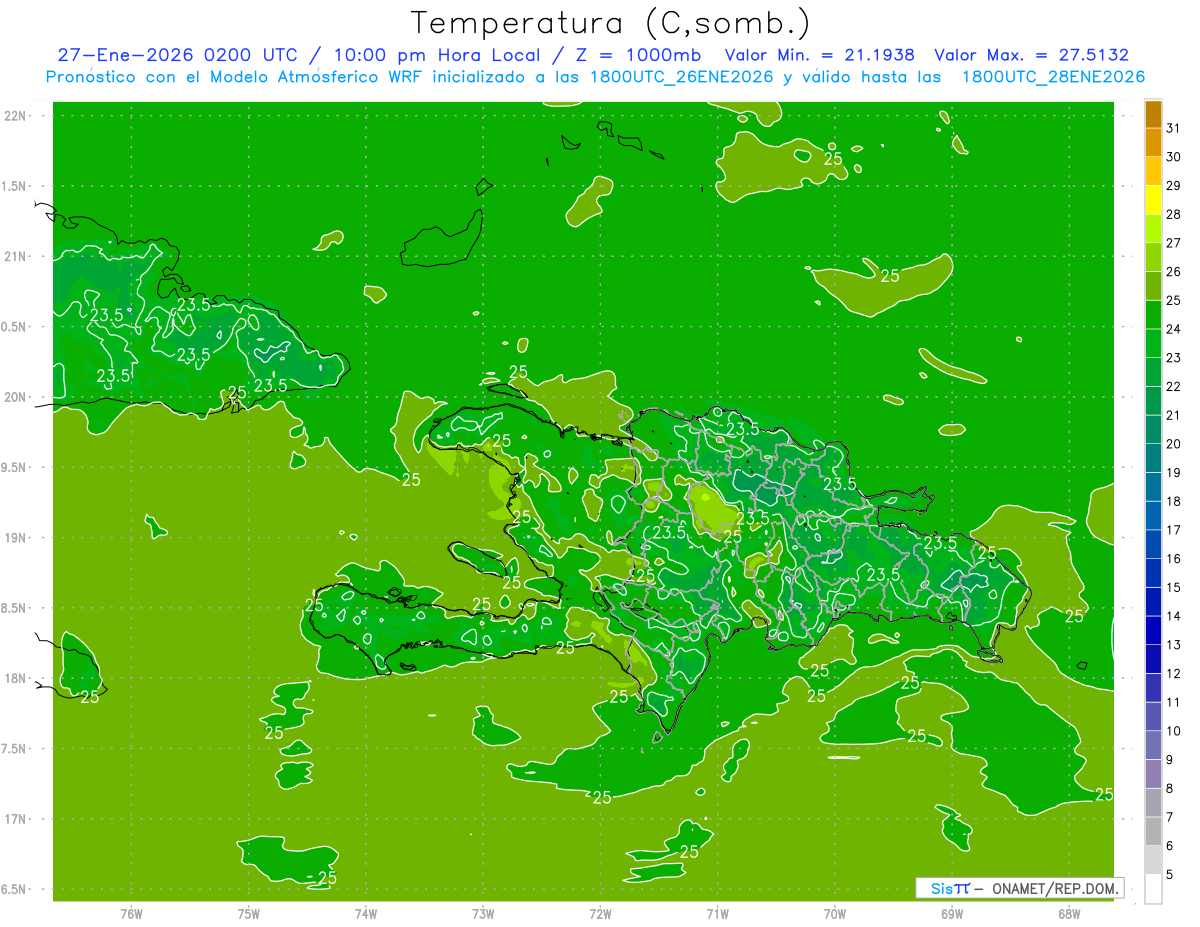Click the '6.5N' latitude label
Image resolution: width=1200 pixels, height=927 pixels.
coord(15,889)
